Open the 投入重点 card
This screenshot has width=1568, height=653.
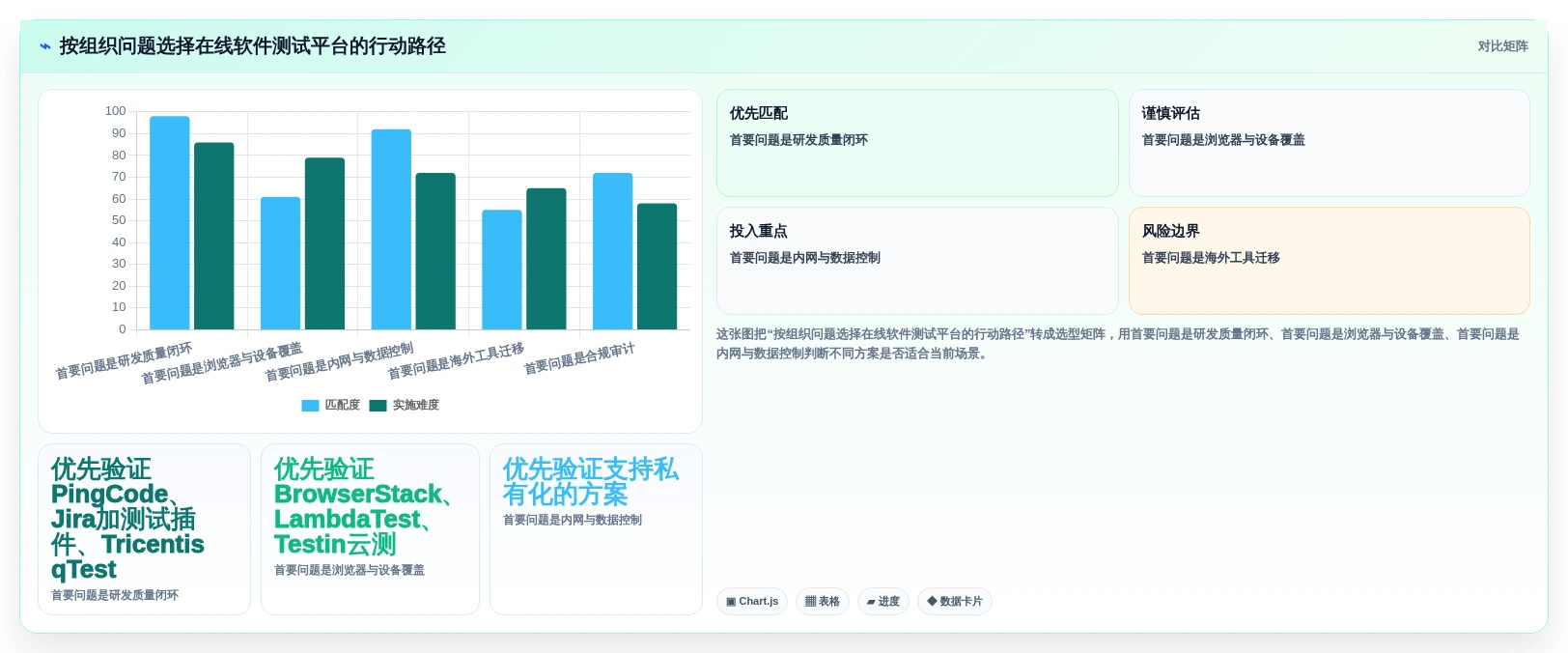(917, 261)
